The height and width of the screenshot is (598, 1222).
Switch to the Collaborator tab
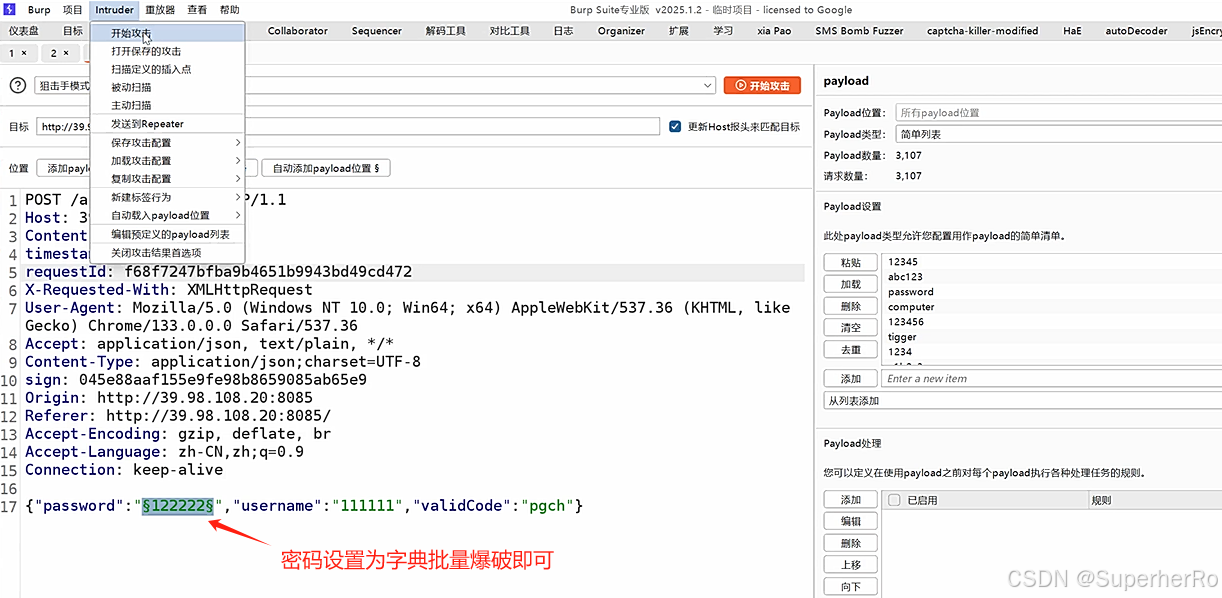(x=297, y=31)
